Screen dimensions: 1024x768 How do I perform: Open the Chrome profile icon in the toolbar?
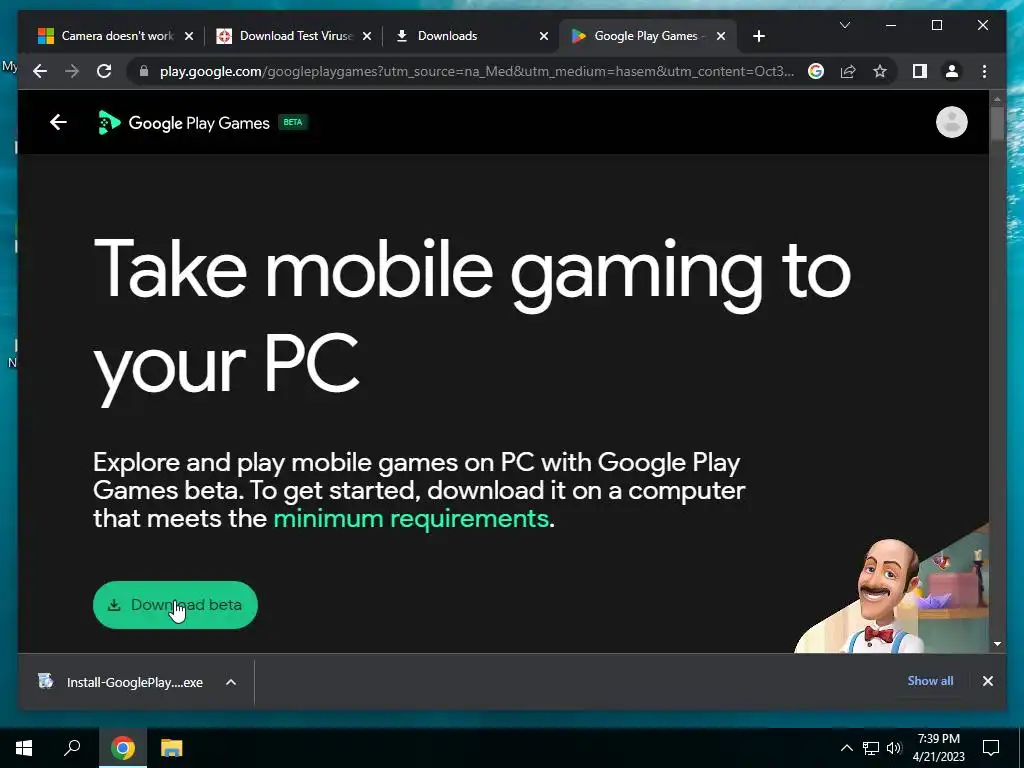click(x=952, y=71)
